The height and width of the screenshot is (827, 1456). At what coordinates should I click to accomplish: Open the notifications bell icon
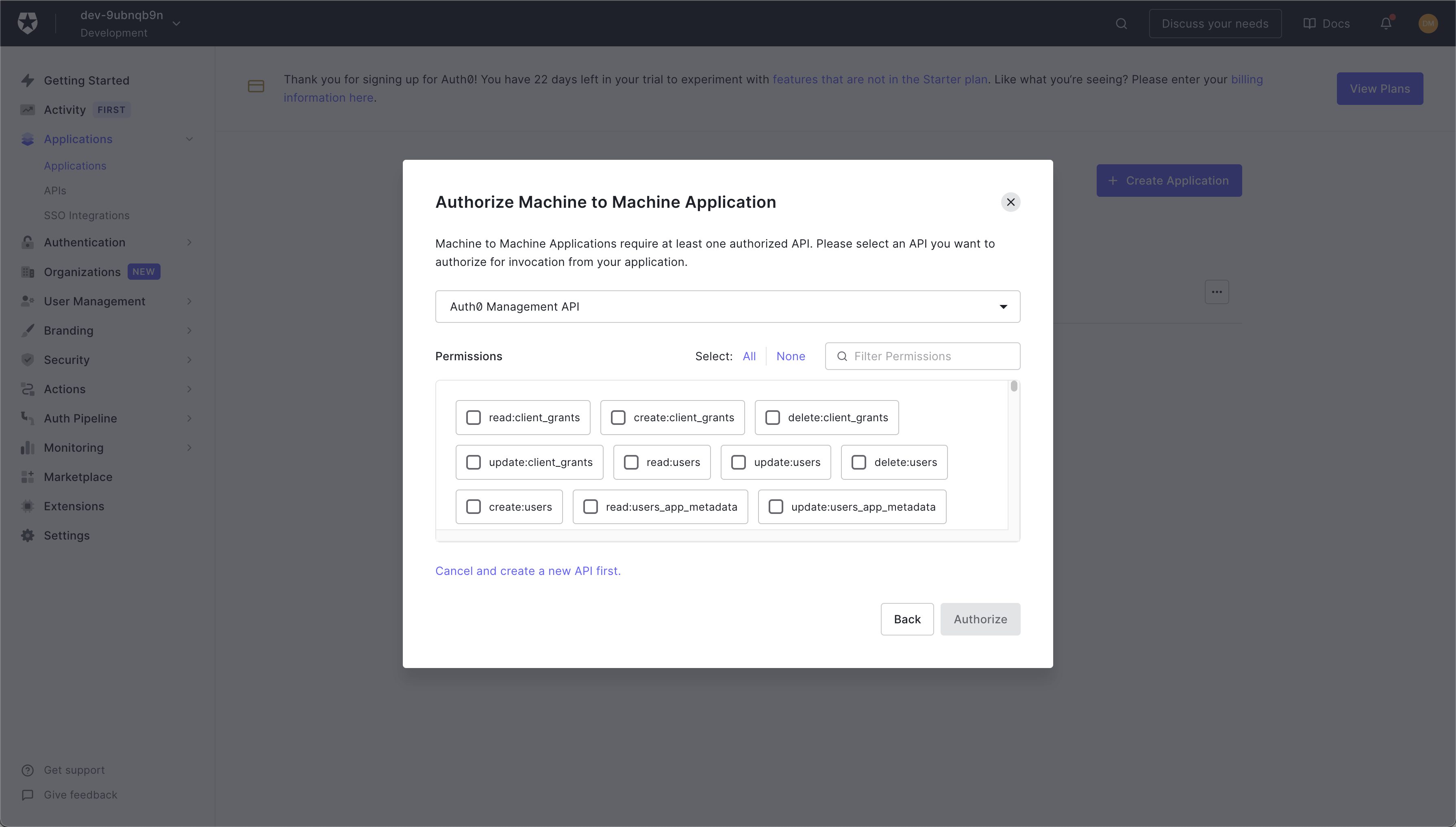pyautogui.click(x=1386, y=23)
